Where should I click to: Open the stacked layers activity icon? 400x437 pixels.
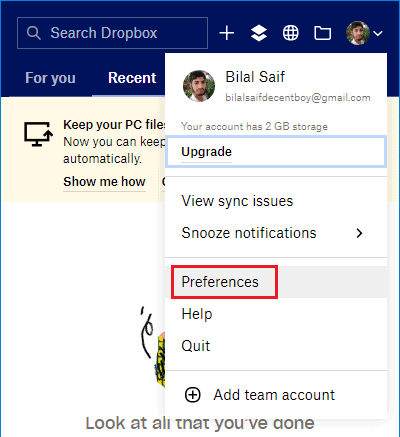pos(259,33)
